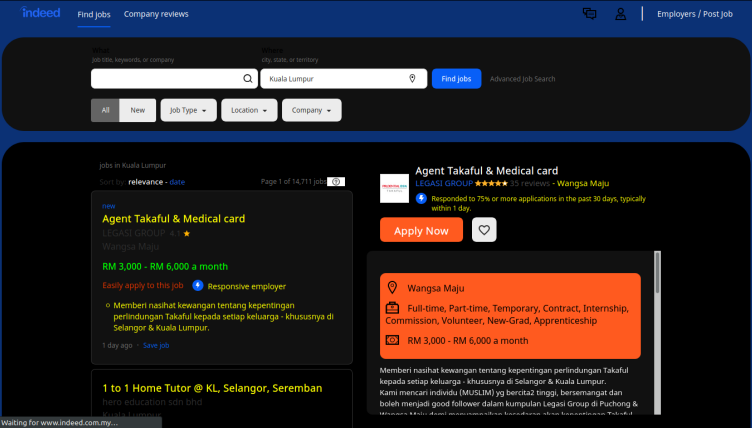The height and width of the screenshot is (428, 752).
Task: Click the blue Find jobs button
Action: (x=456, y=79)
